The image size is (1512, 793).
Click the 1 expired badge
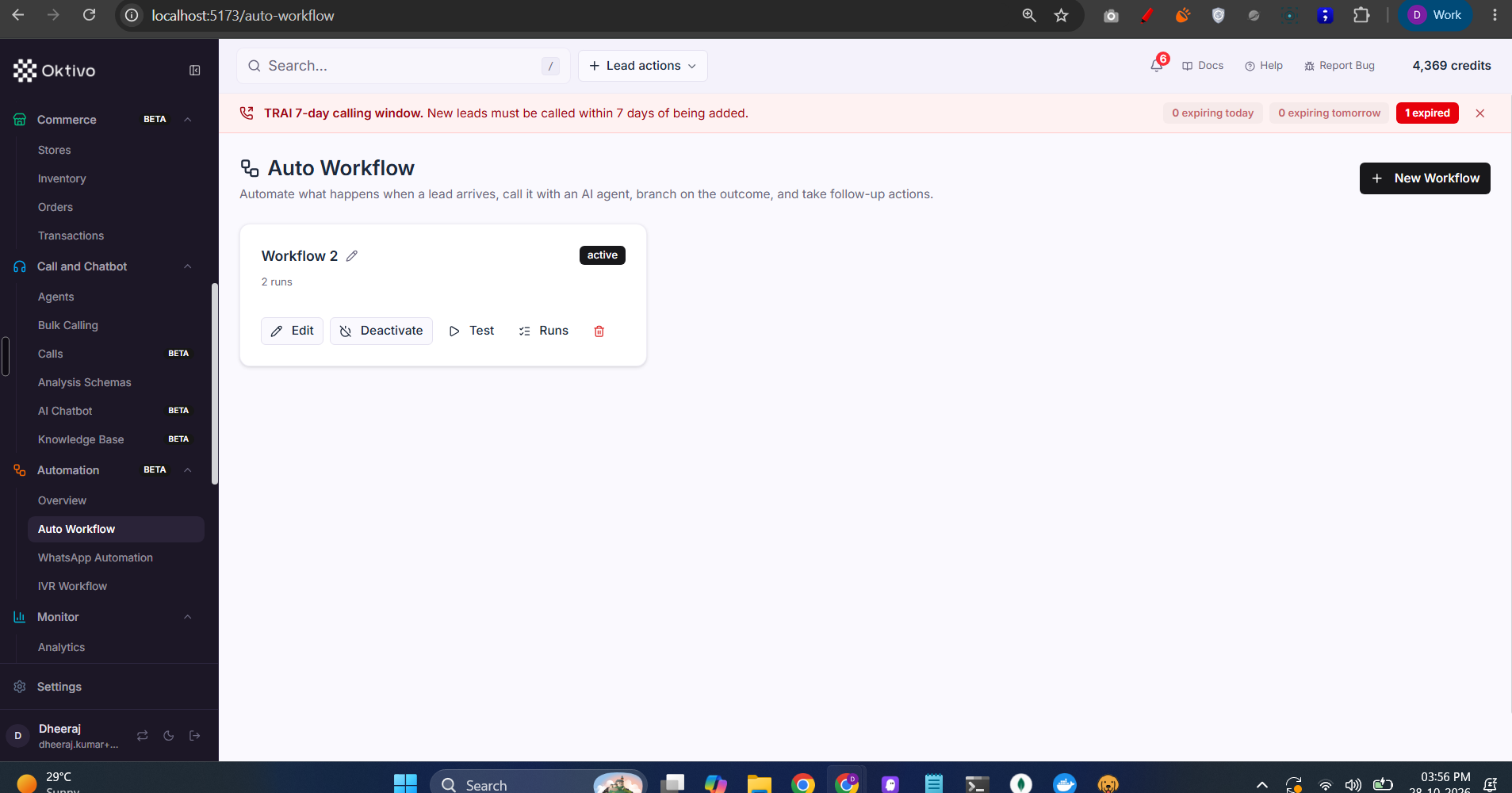tap(1427, 113)
